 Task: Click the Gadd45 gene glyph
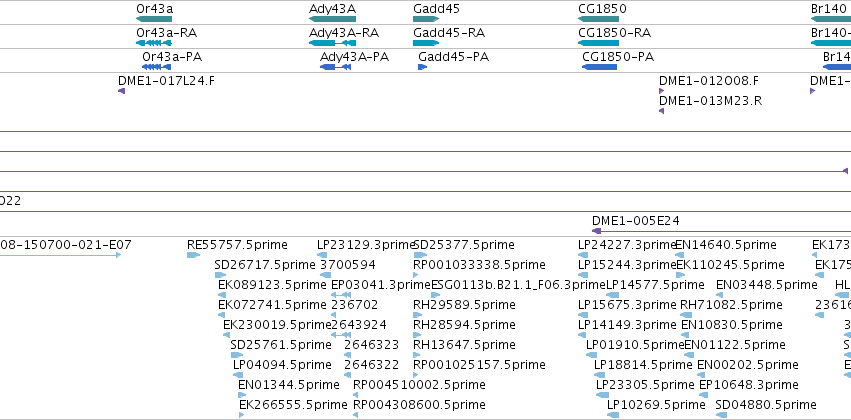click(426, 19)
